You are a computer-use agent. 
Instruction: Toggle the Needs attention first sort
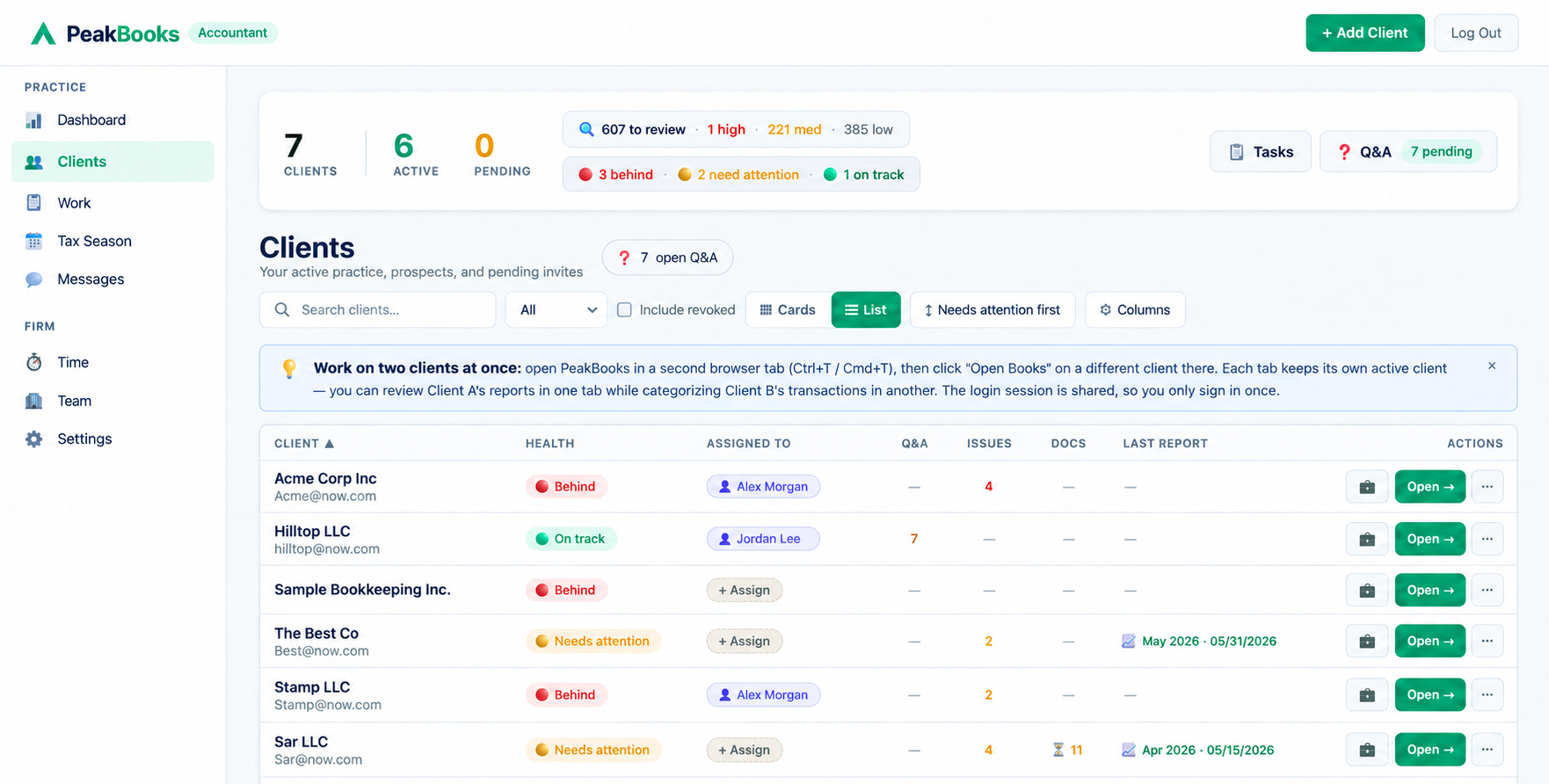993,310
